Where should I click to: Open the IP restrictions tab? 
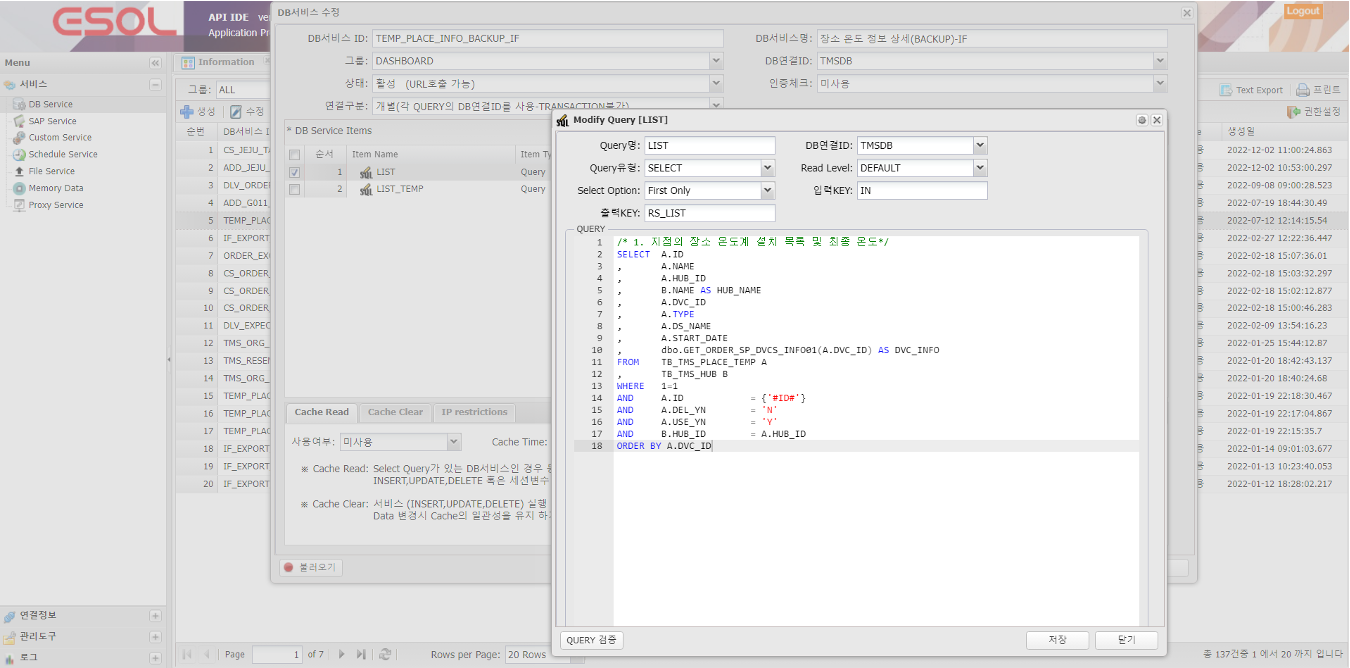click(474, 412)
